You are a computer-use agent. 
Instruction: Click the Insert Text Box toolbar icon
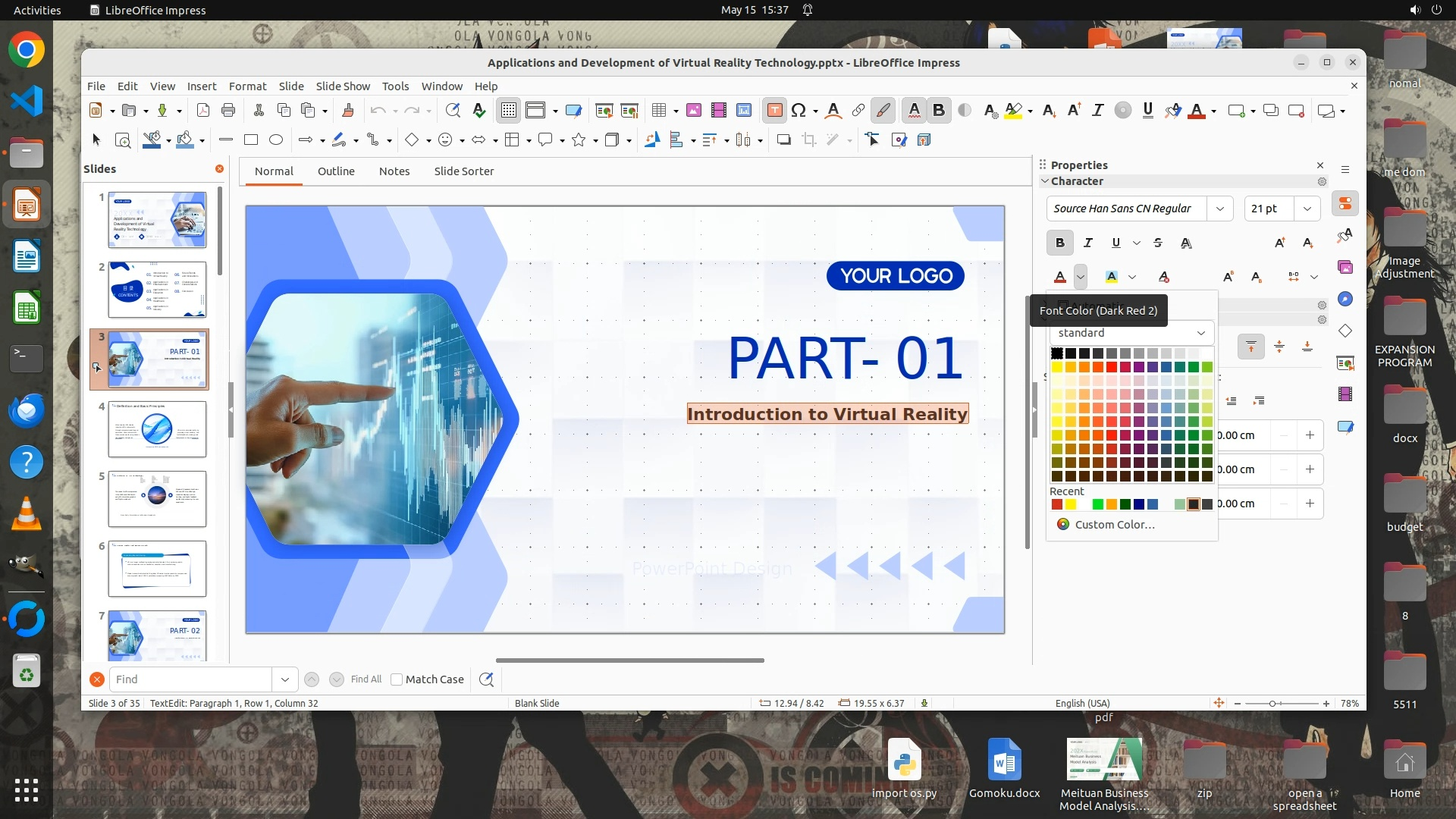[x=774, y=111]
